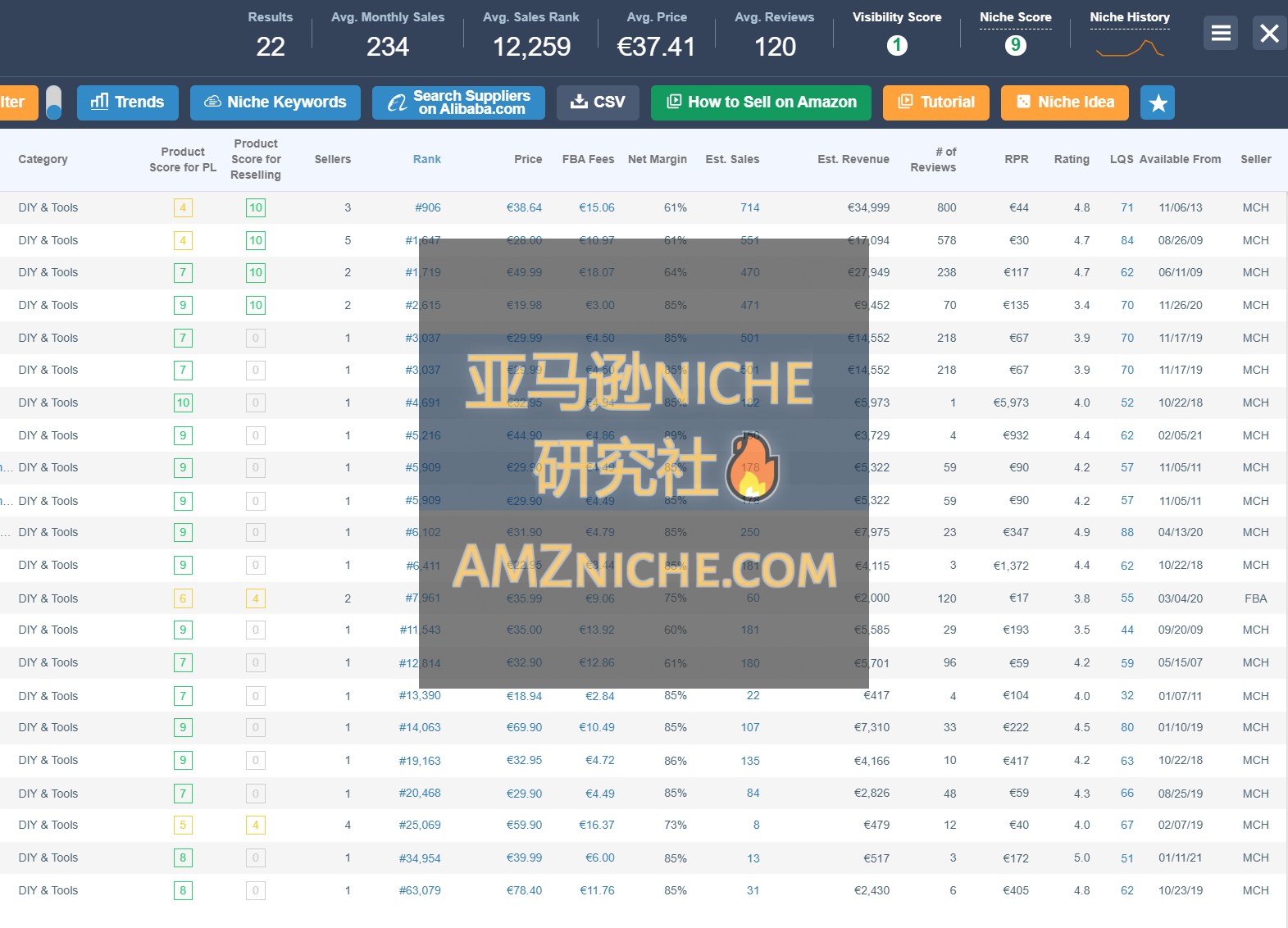The width and height of the screenshot is (1288, 928).
Task: Click price €78.40 in last row
Action: pyautogui.click(x=524, y=890)
